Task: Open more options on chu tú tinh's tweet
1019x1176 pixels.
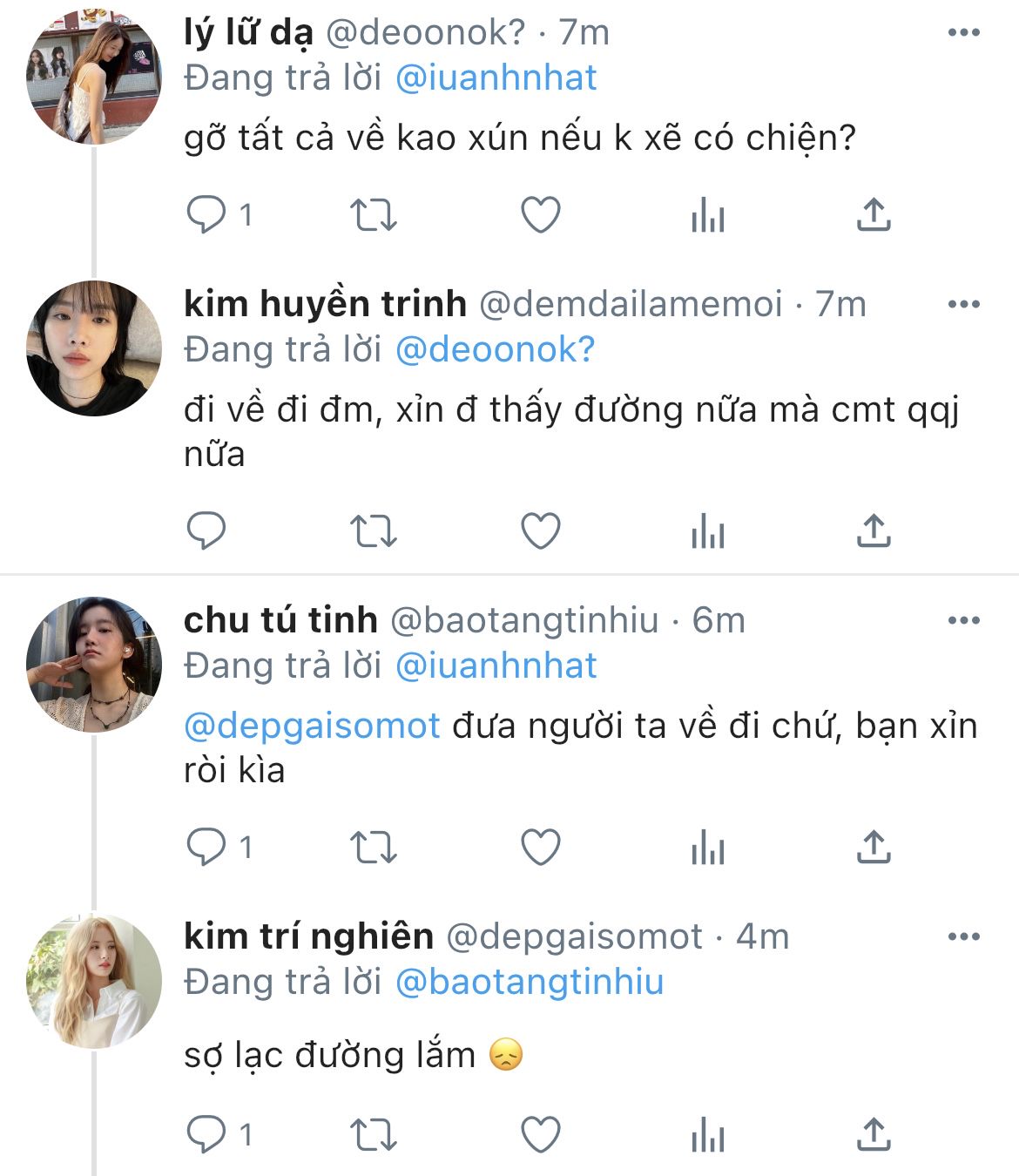Action: tap(963, 621)
